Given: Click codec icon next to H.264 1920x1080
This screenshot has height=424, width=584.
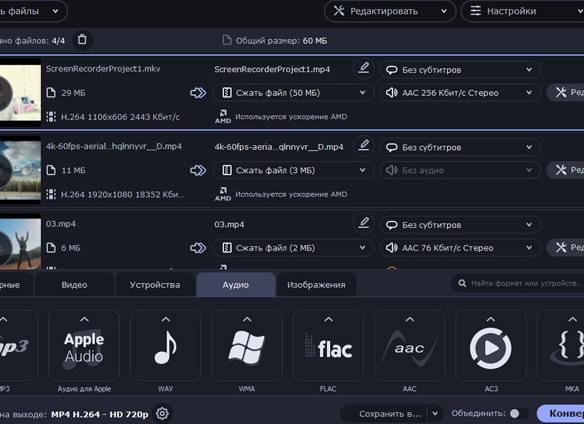Looking at the screenshot, I should [51, 194].
